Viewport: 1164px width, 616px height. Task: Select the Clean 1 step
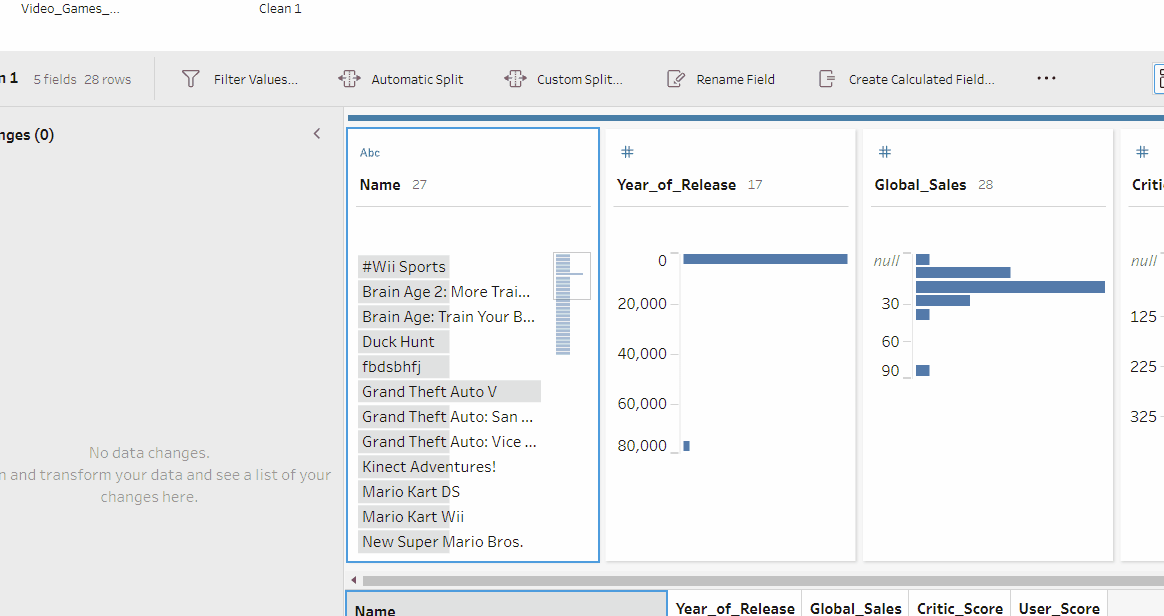pos(280,9)
